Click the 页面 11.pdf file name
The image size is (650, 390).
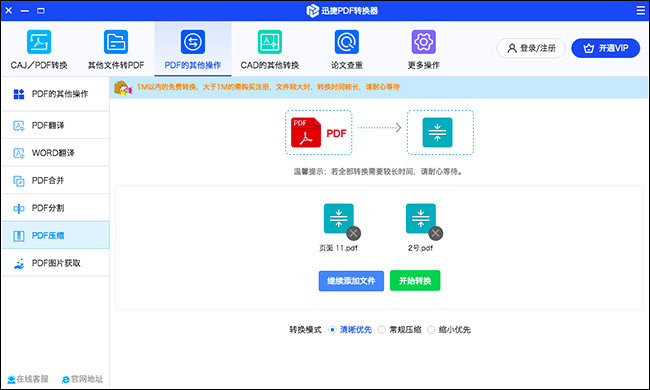[x=338, y=248]
